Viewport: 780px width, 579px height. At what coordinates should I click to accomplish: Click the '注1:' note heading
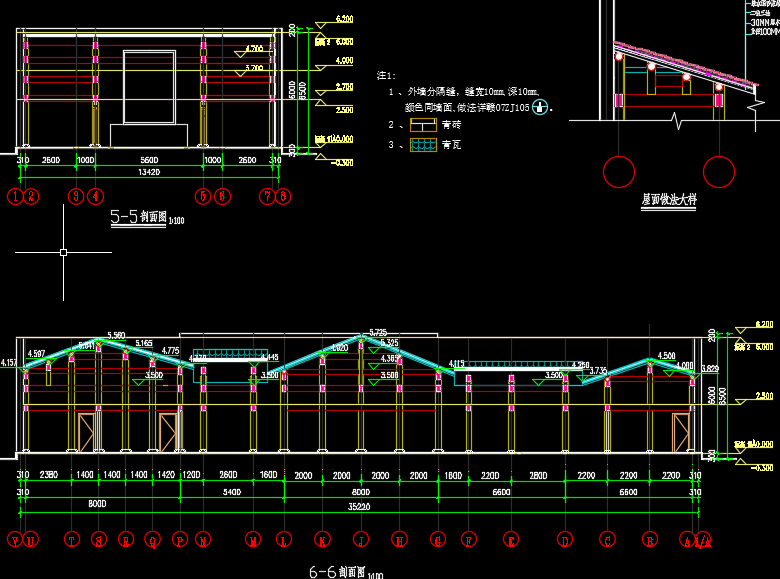[386, 76]
